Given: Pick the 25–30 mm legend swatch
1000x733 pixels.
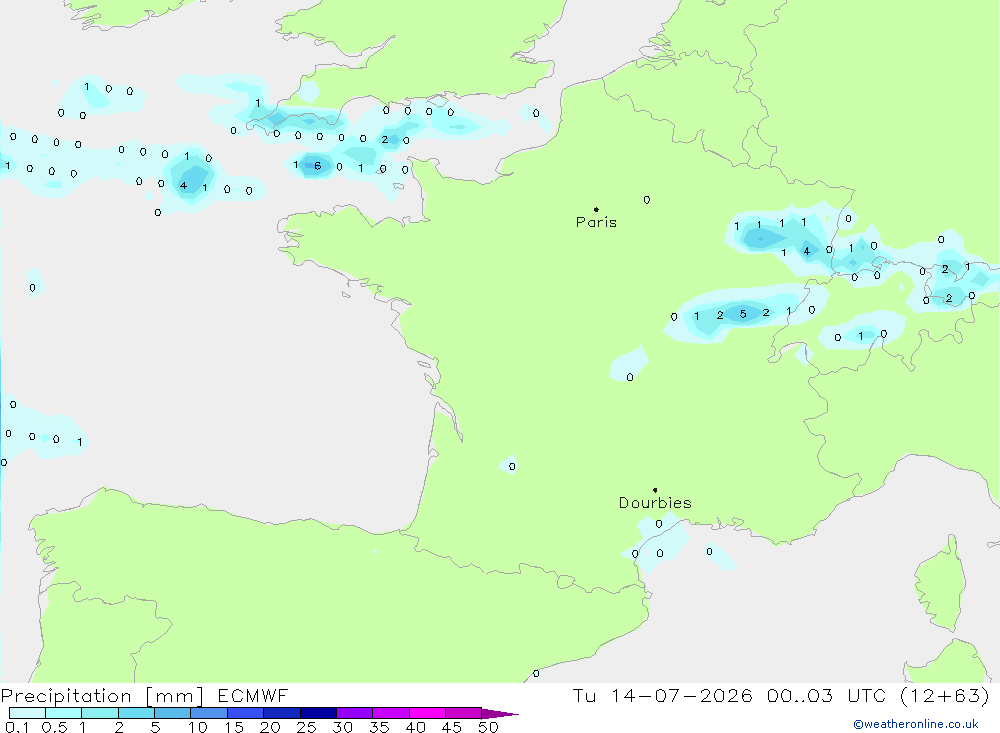Looking at the screenshot, I should 318,713.
